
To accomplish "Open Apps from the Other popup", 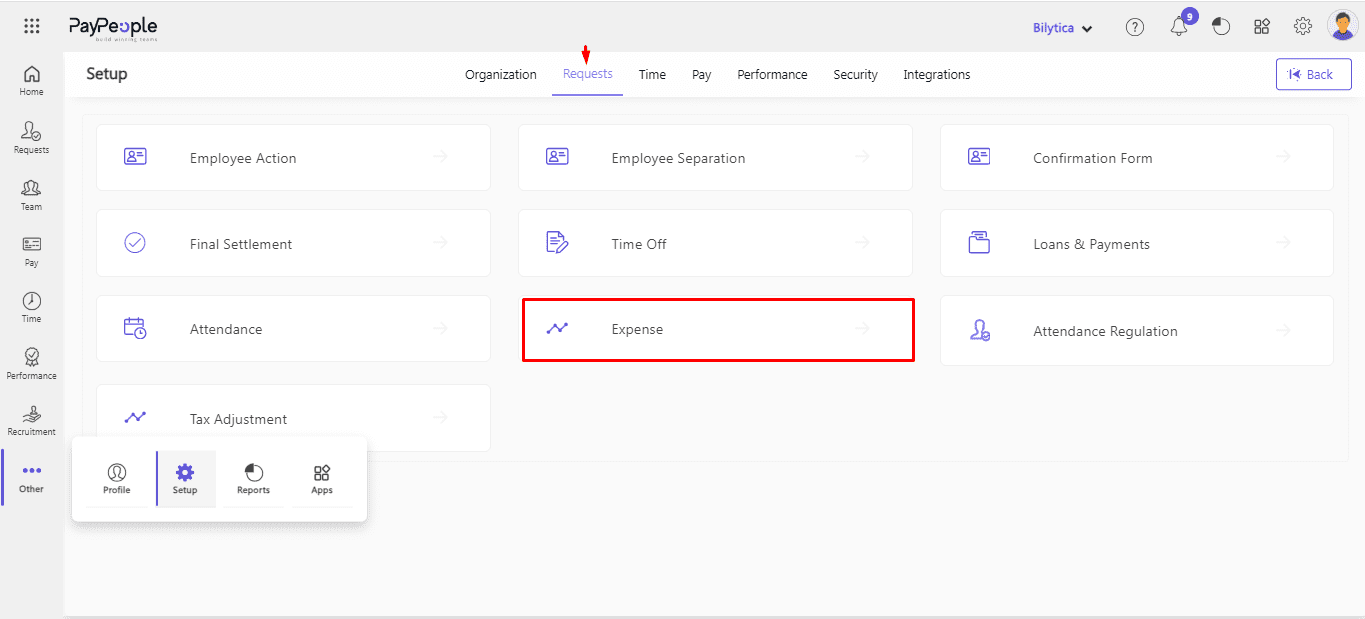I will 322,479.
